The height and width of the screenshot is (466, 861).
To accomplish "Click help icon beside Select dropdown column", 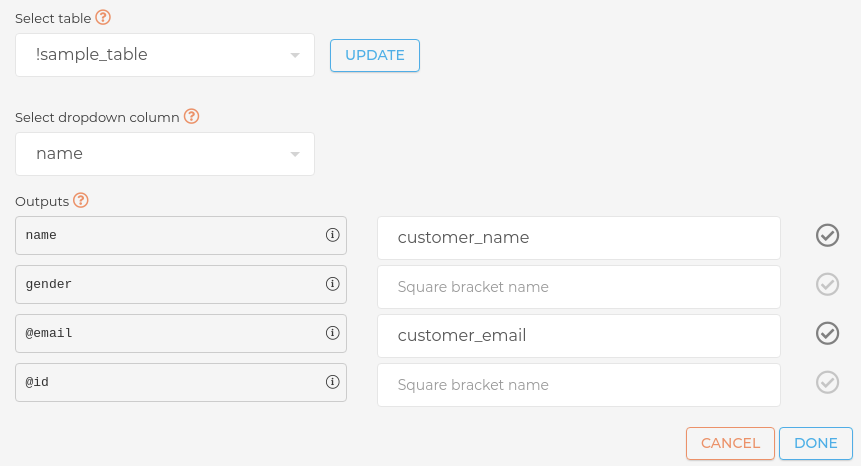I will pyautogui.click(x=191, y=116).
